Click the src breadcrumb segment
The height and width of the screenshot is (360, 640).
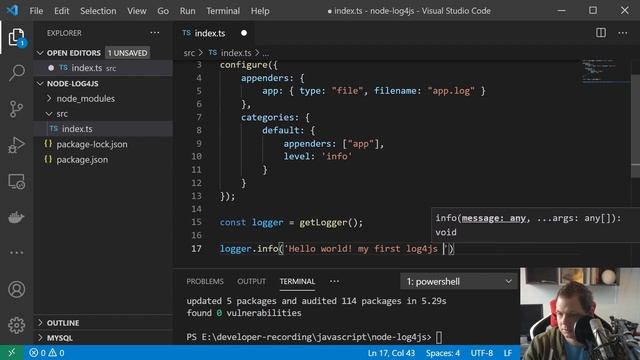pyautogui.click(x=189, y=53)
